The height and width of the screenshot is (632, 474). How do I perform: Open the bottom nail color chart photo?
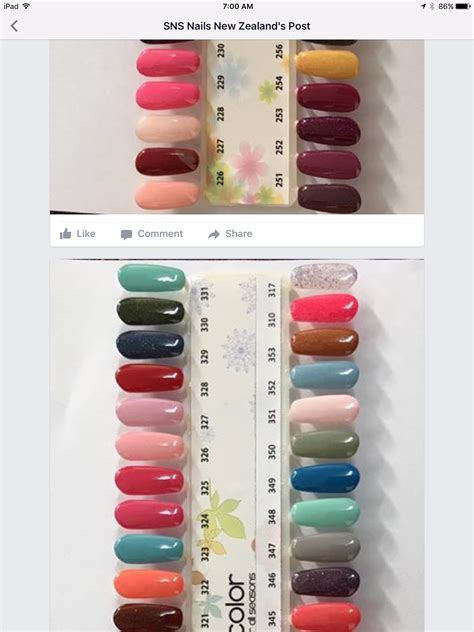(237, 445)
